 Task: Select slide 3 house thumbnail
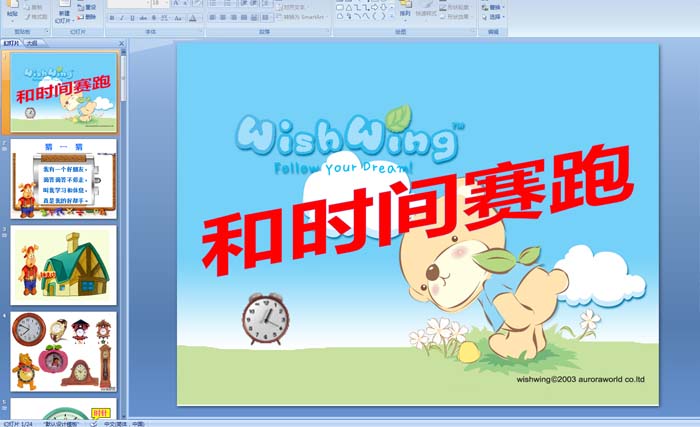(x=64, y=265)
